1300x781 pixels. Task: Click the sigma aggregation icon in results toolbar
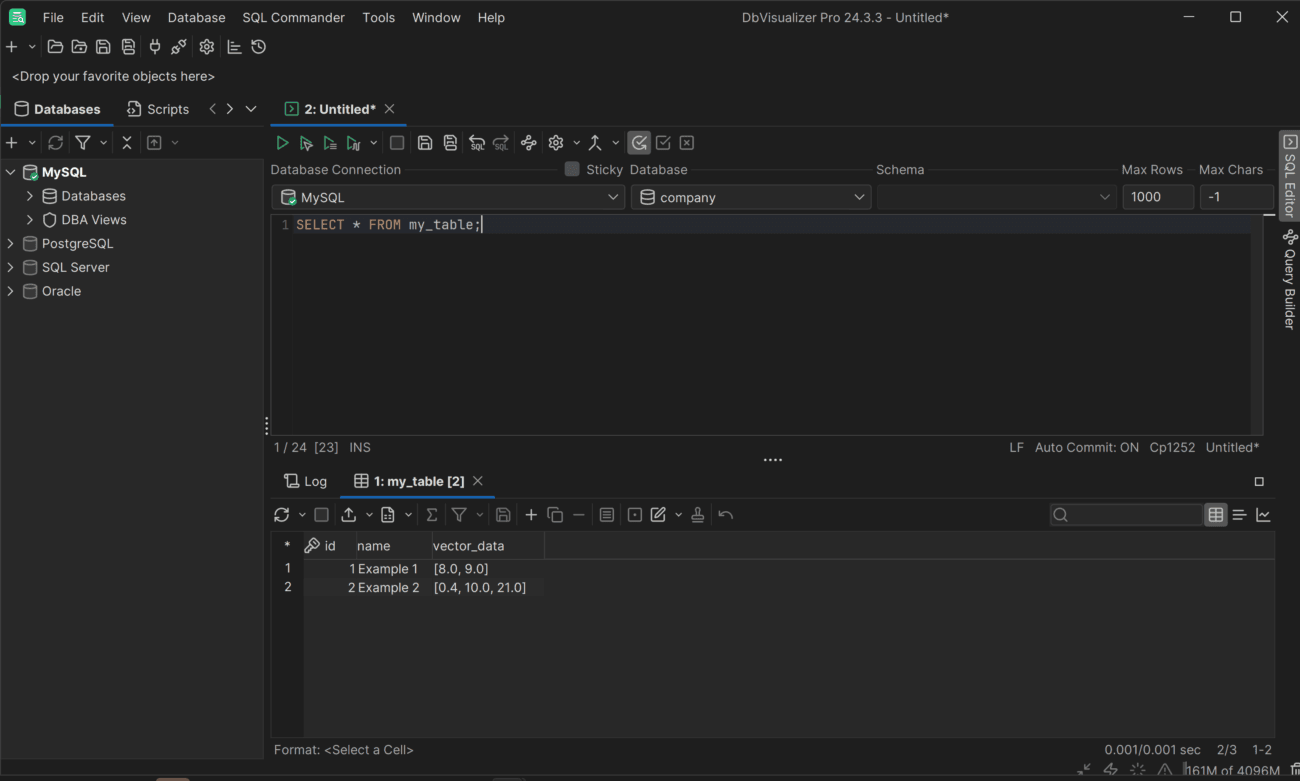(432, 515)
